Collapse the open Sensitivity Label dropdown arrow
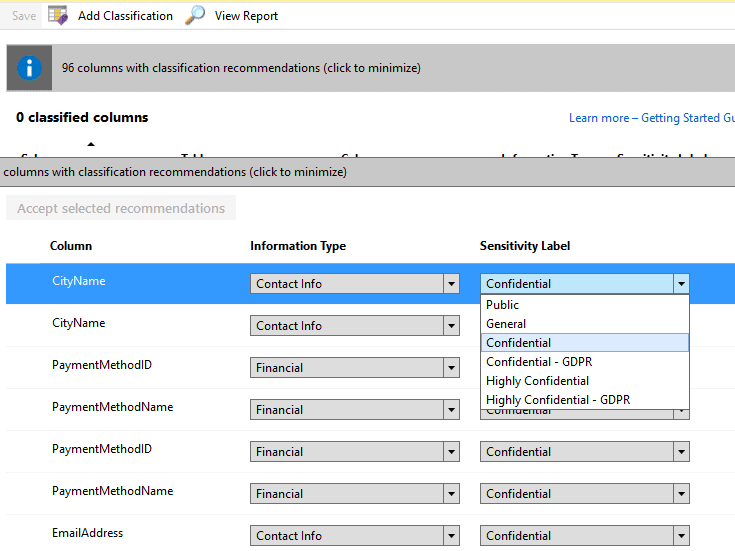This screenshot has width=735, height=551. tap(681, 284)
